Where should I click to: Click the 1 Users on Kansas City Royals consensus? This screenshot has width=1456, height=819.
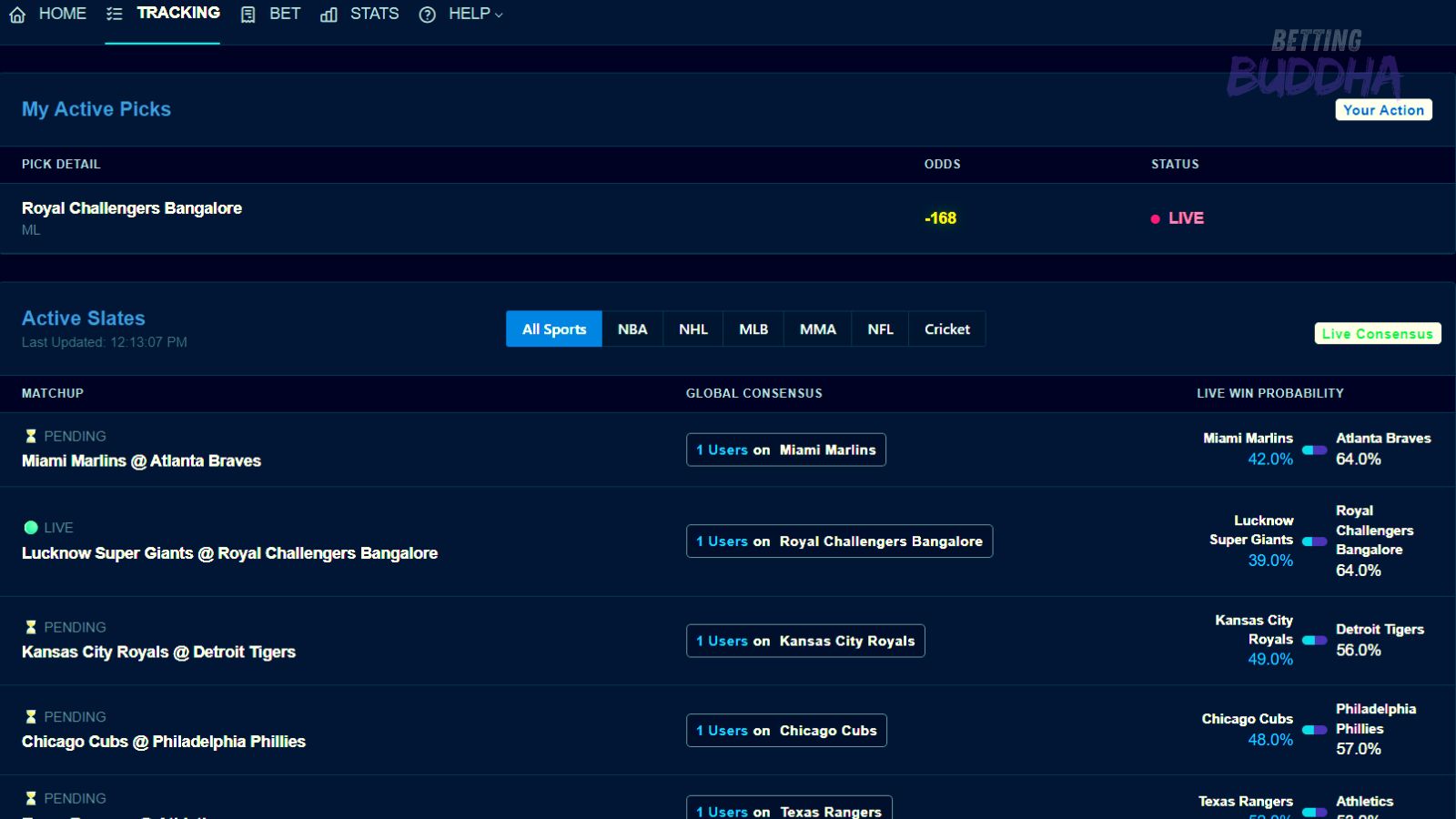tap(805, 641)
